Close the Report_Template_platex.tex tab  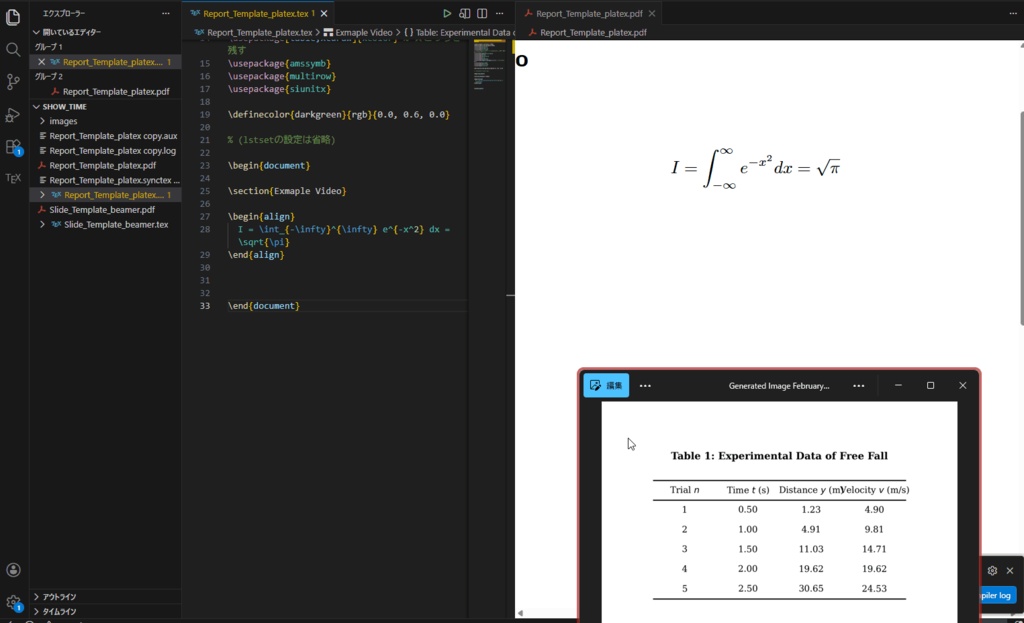click(324, 13)
